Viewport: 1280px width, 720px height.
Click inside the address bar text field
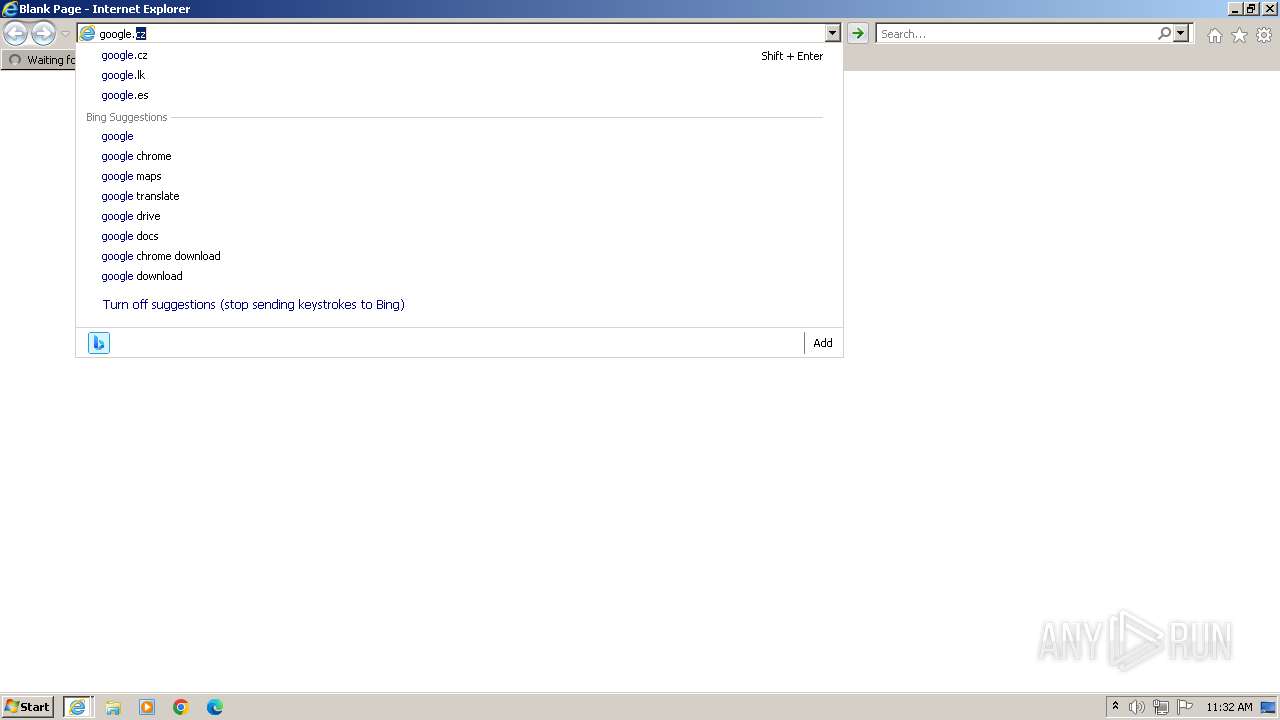(x=460, y=34)
